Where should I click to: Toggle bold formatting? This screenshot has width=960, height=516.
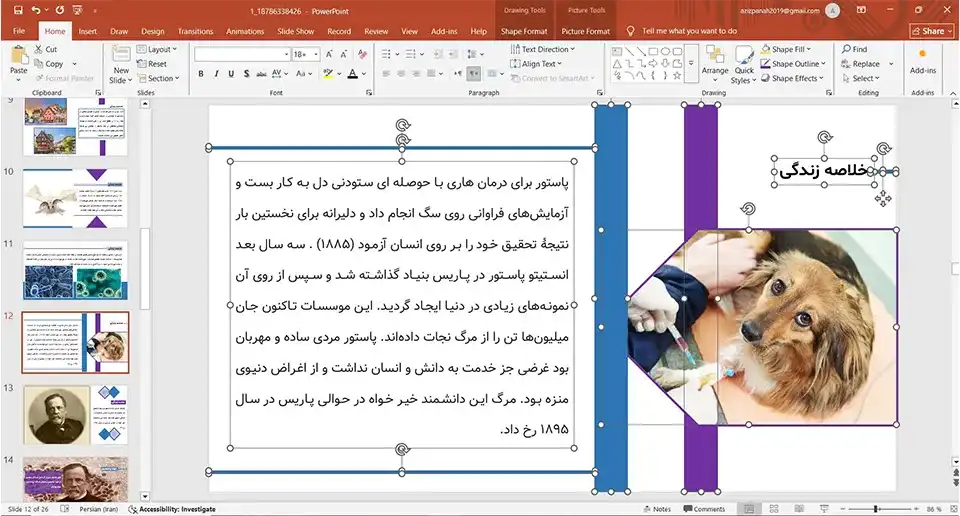201,73
